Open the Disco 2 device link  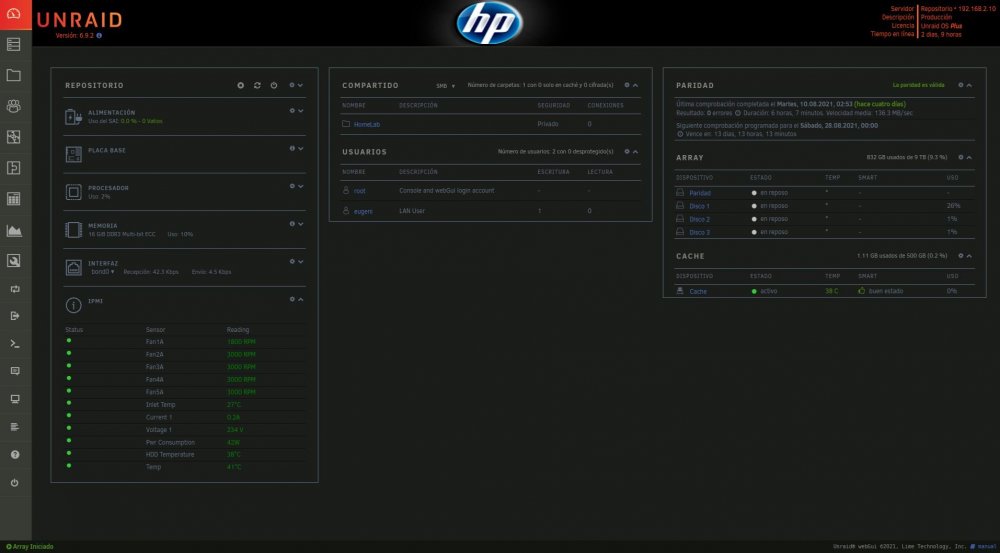tap(699, 219)
